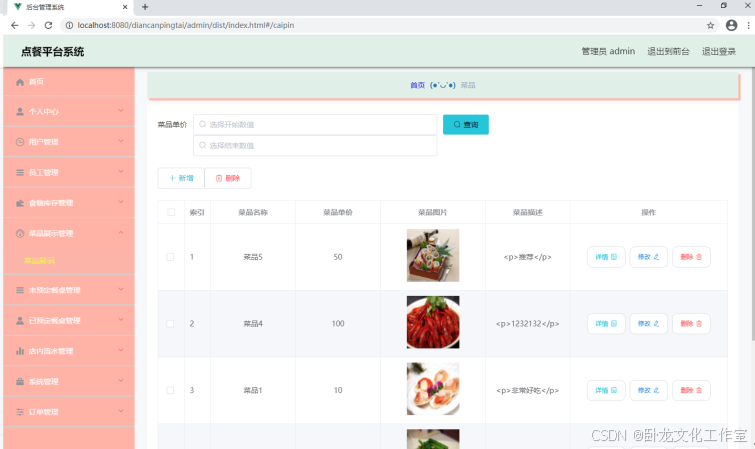755x449 pixels.
Task: Expand the 食物库存管理 menu chevron
Action: [121, 202]
